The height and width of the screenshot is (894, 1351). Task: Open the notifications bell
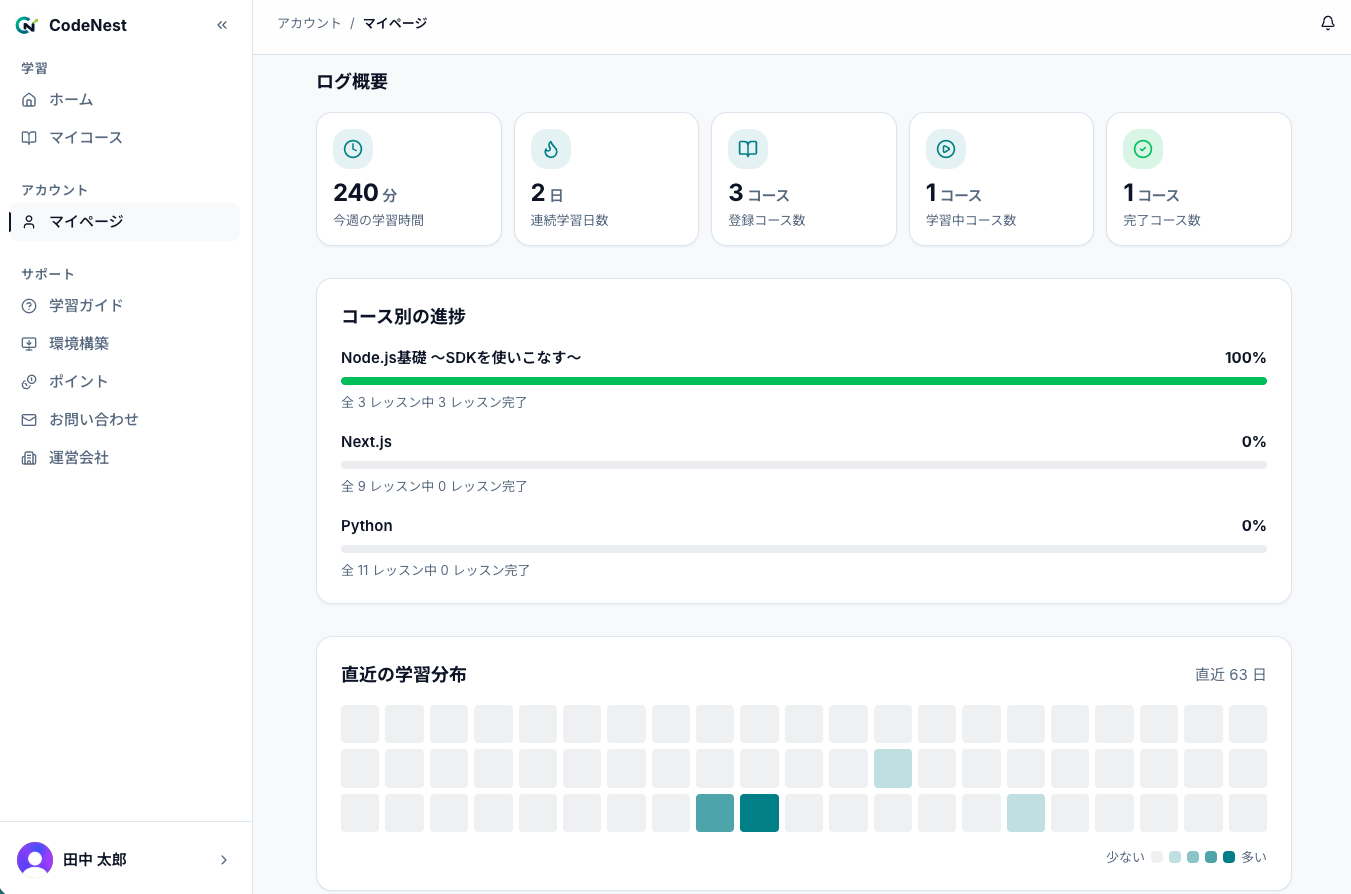pos(1328,23)
